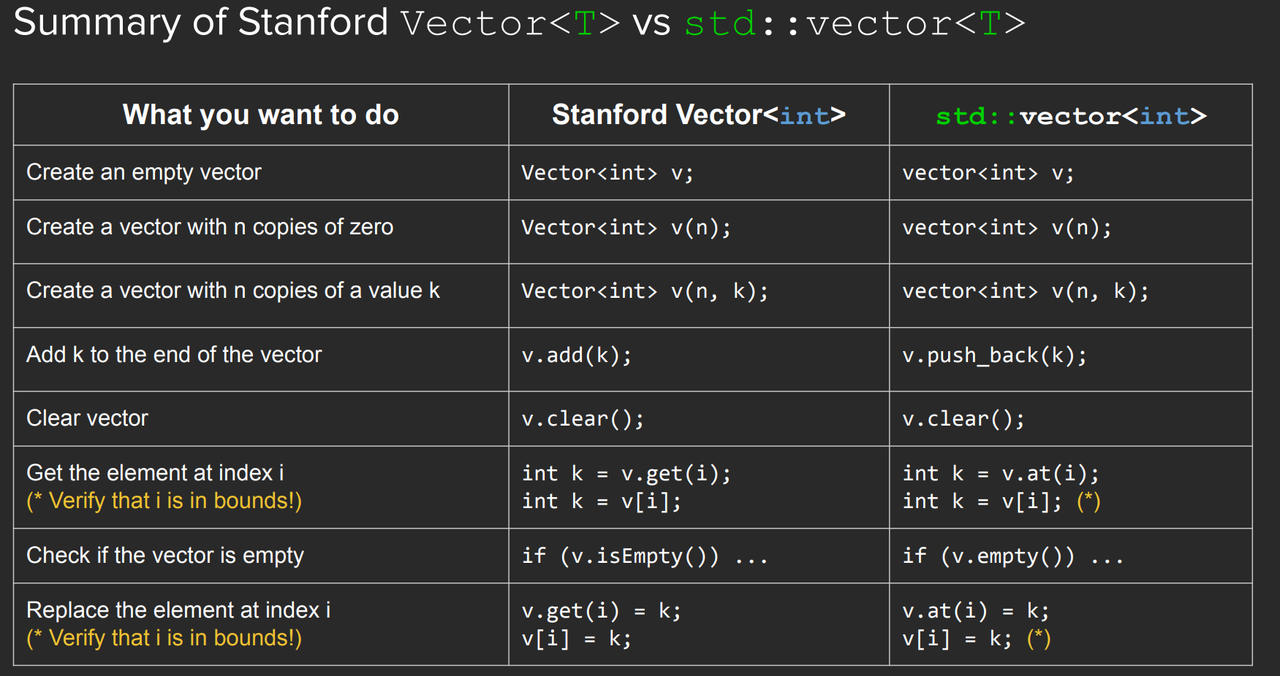Click the Stanford column 'v.clear();' cell
The image size is (1280, 676).
[x=583, y=419]
